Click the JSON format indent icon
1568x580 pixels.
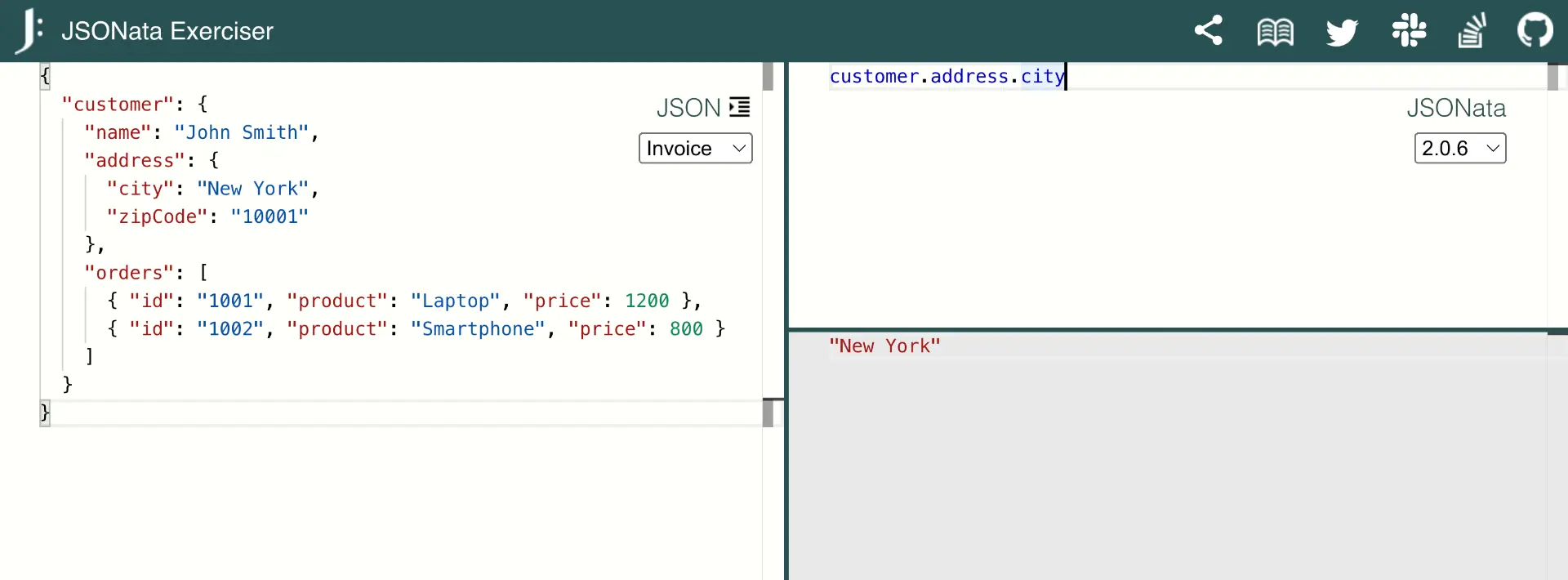pos(740,107)
